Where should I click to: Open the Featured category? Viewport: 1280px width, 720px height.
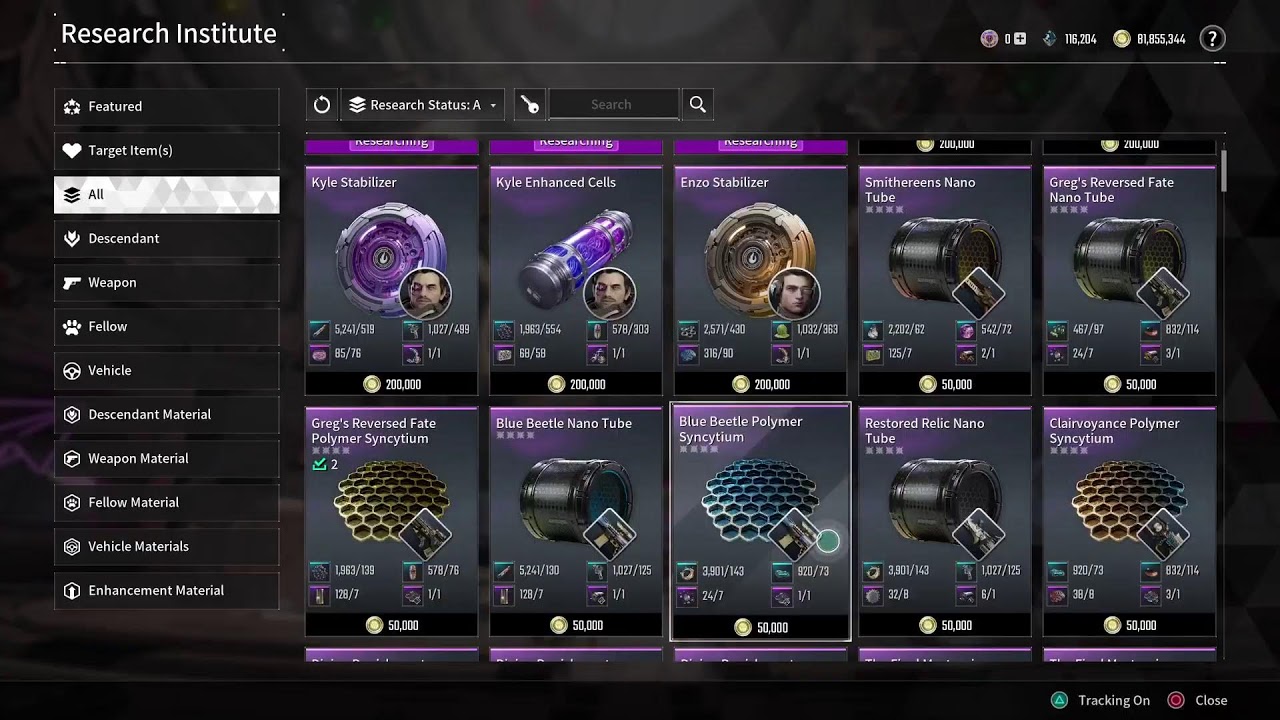click(x=166, y=106)
